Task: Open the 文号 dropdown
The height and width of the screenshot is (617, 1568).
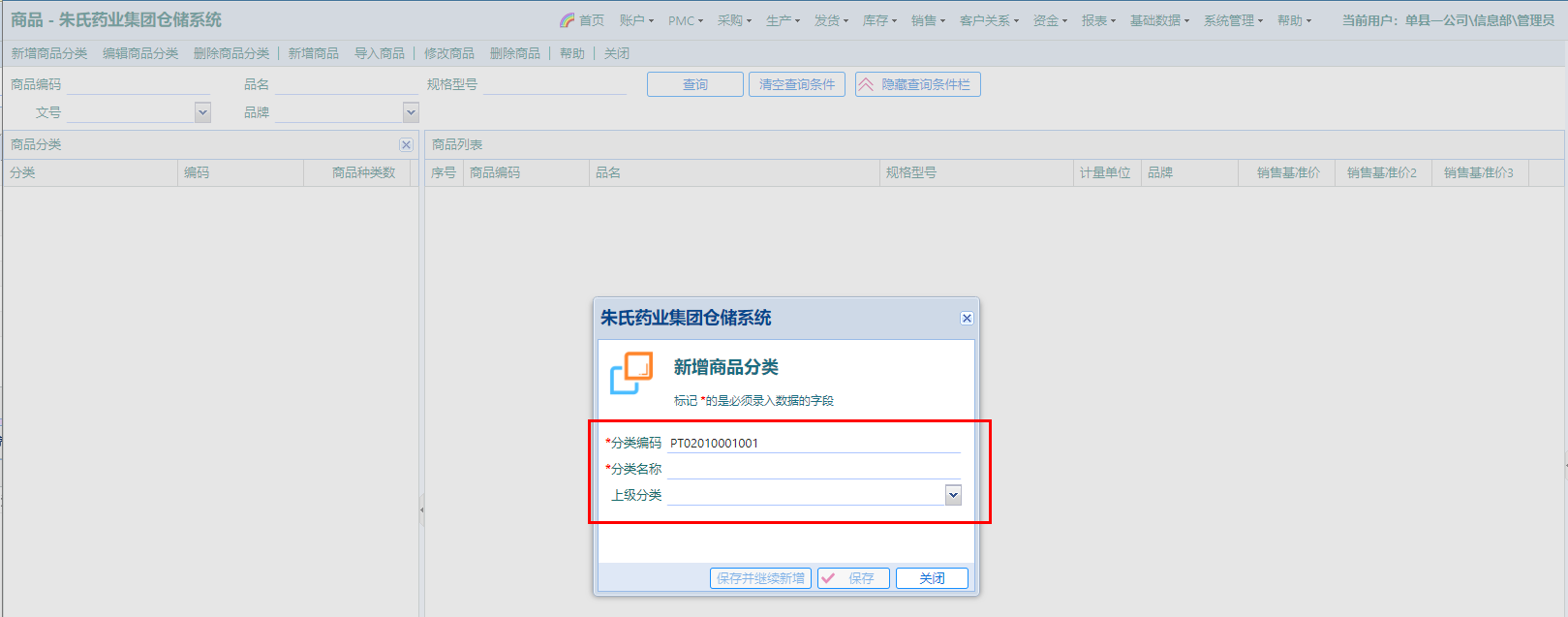Action: (202, 112)
